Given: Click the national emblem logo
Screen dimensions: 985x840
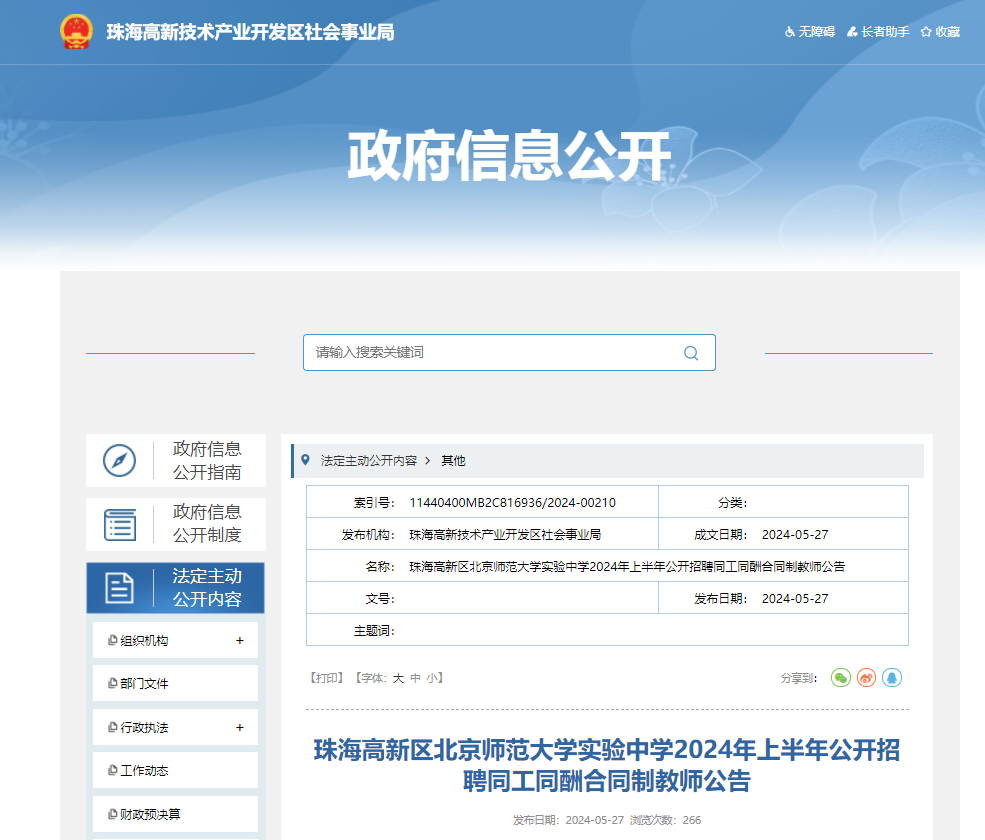Looking at the screenshot, I should click(77, 31).
